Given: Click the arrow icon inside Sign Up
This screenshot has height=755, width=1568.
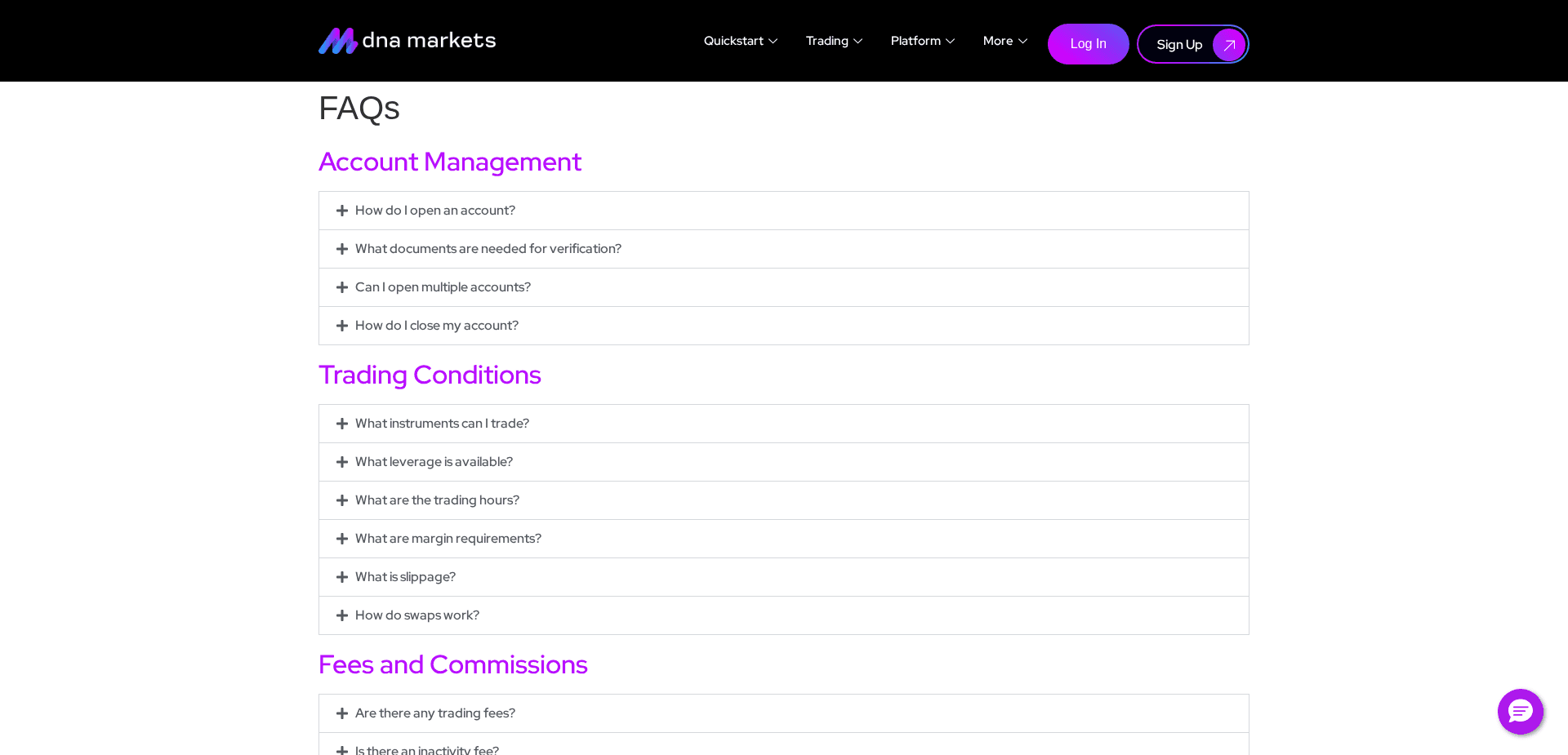Looking at the screenshot, I should (1228, 45).
